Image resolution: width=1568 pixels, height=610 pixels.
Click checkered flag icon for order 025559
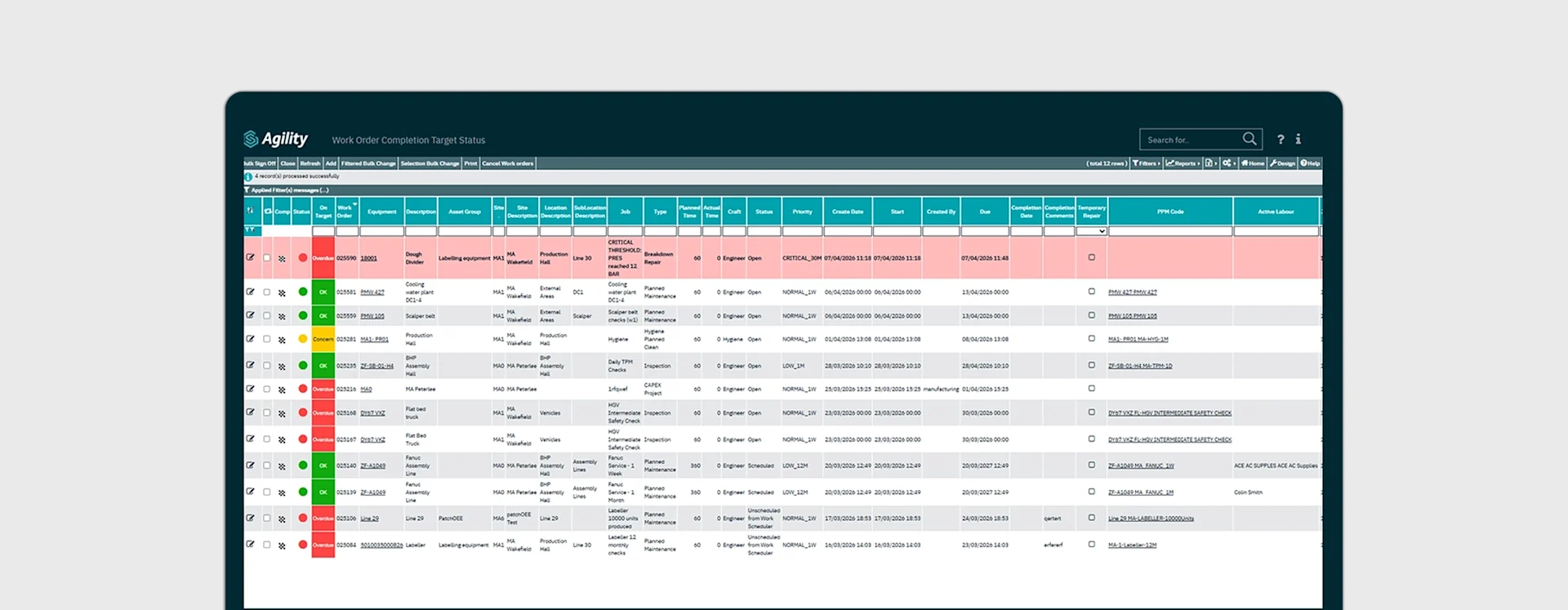pyautogui.click(x=282, y=316)
